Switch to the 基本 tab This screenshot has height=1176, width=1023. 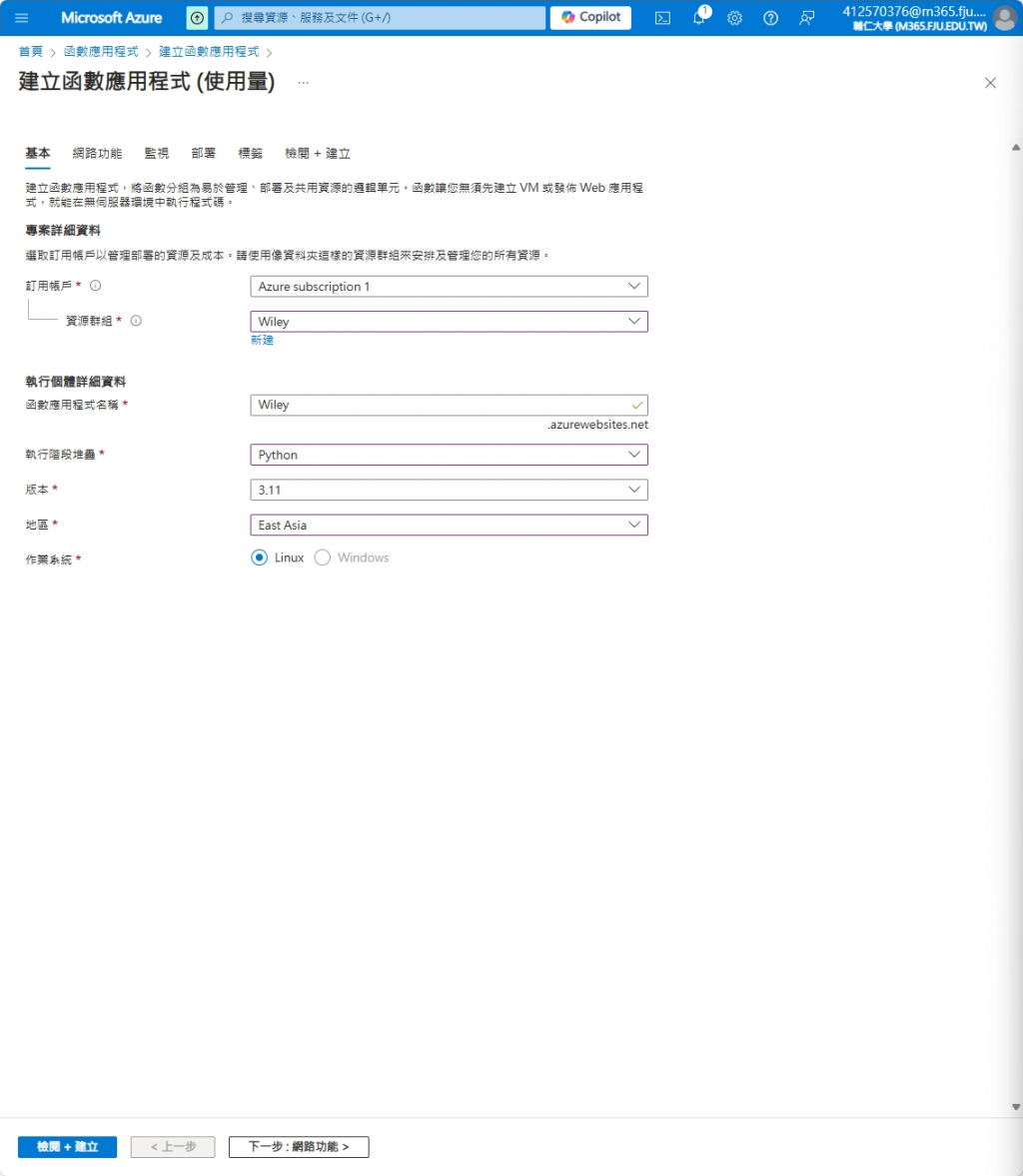point(38,153)
